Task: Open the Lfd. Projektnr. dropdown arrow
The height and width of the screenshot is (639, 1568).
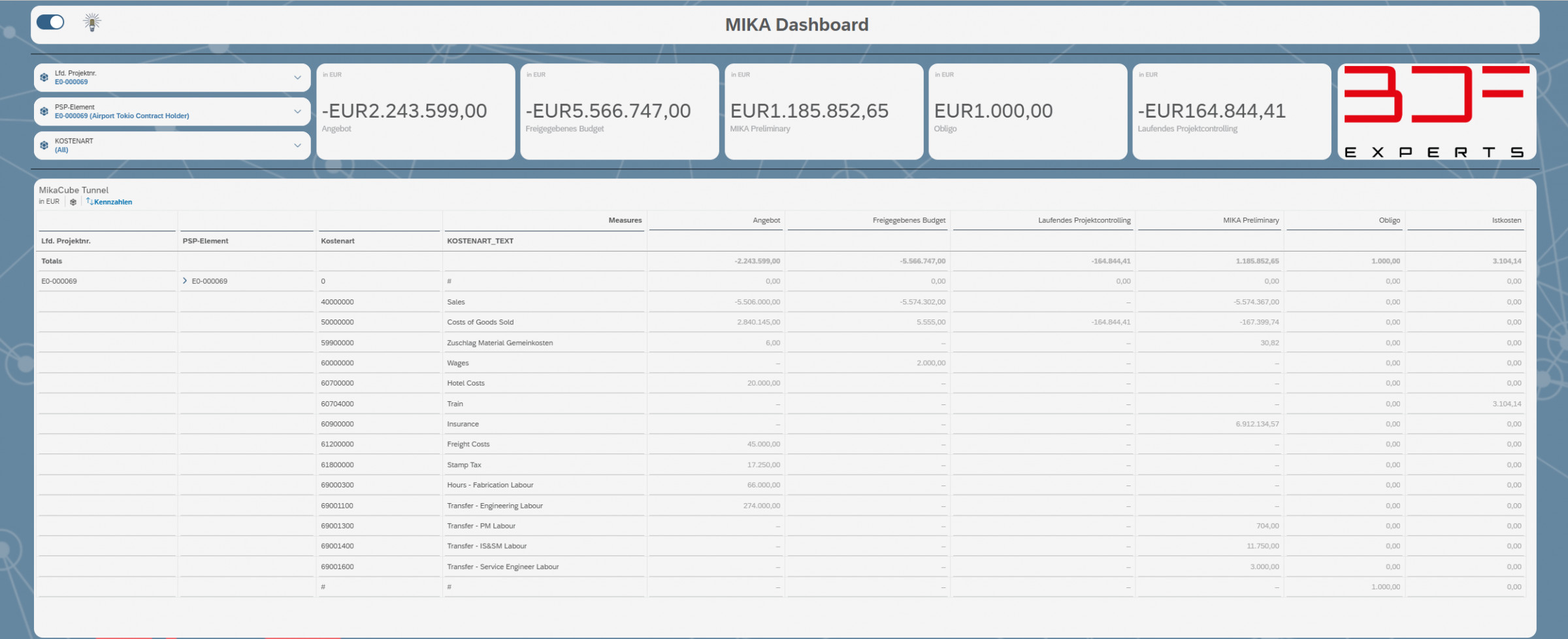Action: [297, 78]
